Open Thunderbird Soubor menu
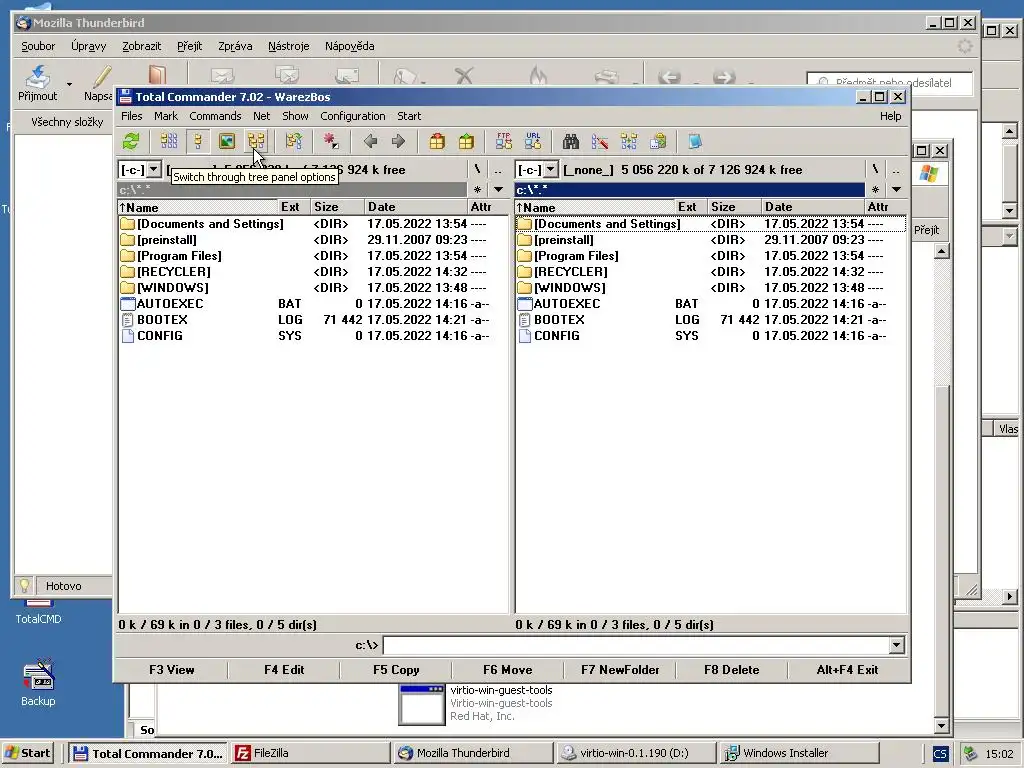Screen dimensions: 1024x768 38,46
